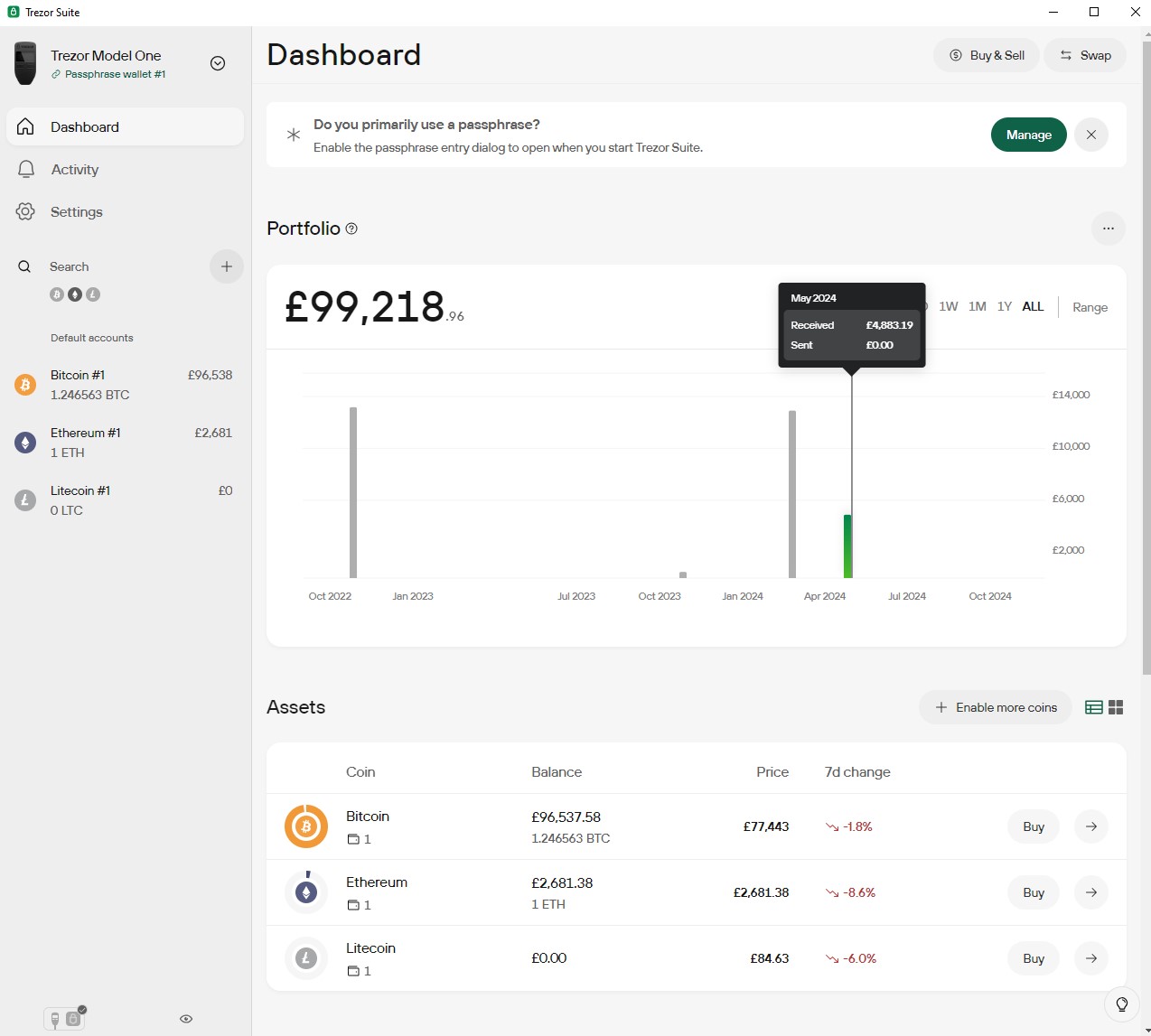Click the Ethereum wallet count icon in assets
This screenshot has width=1151, height=1036.
pyautogui.click(x=353, y=905)
